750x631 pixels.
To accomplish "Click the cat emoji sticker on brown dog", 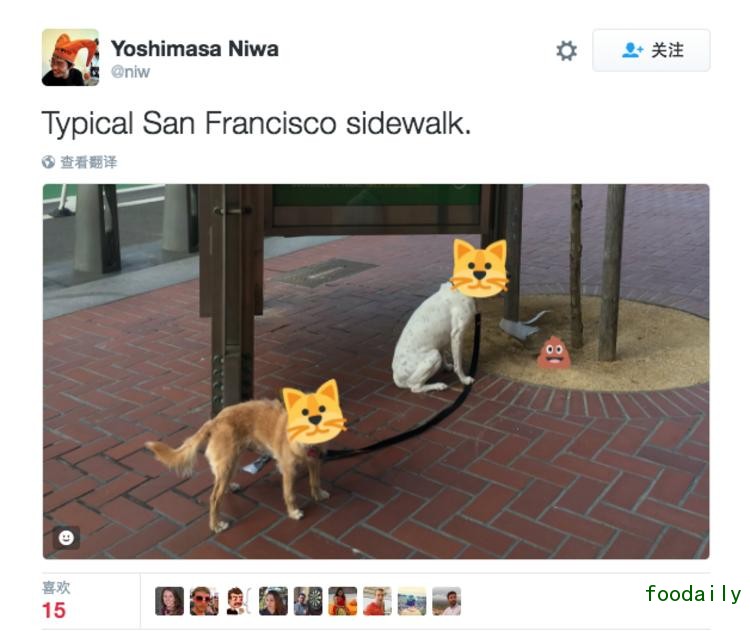I will (314, 411).
